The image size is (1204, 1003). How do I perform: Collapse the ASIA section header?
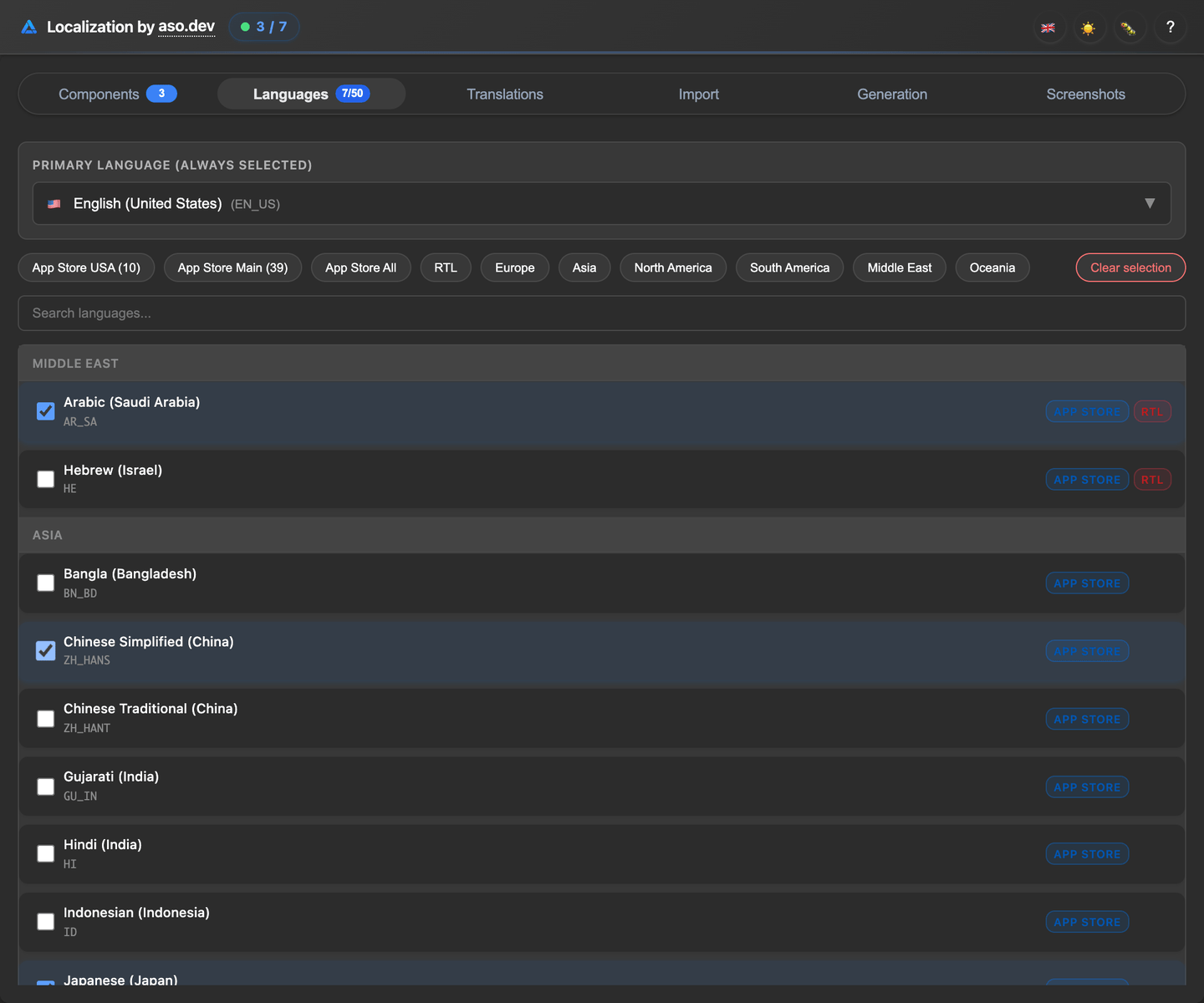click(x=602, y=535)
